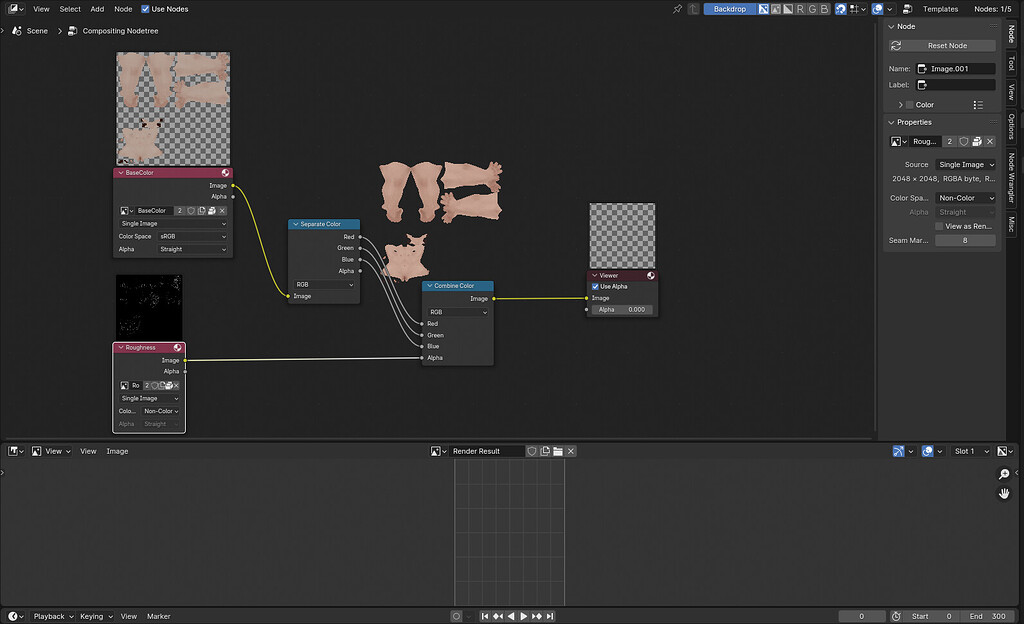Switch to the Options sidebar tab
The image size is (1024, 624).
point(1012,127)
